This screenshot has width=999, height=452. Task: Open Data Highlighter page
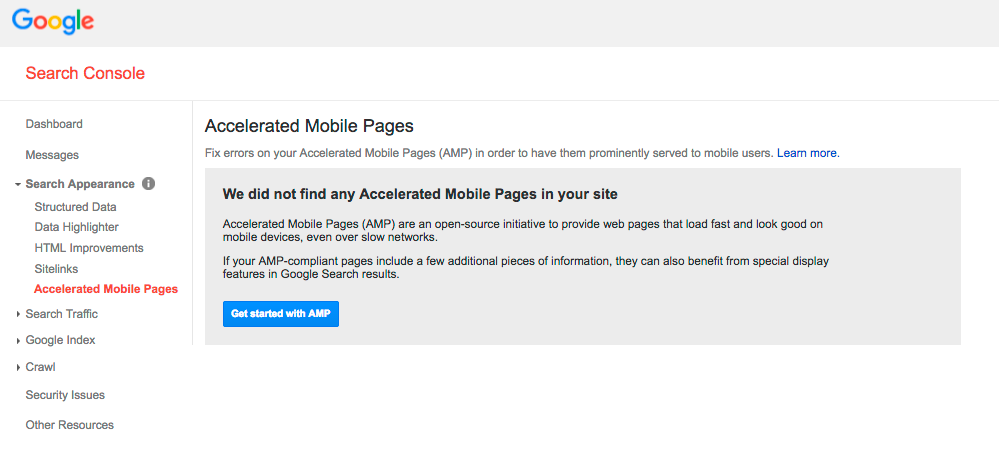(x=76, y=227)
